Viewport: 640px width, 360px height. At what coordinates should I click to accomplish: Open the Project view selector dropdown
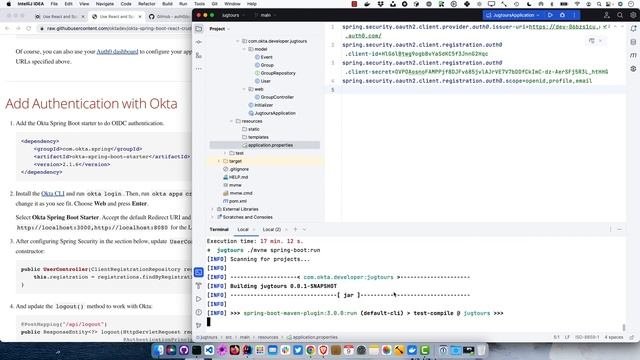tap(220, 29)
